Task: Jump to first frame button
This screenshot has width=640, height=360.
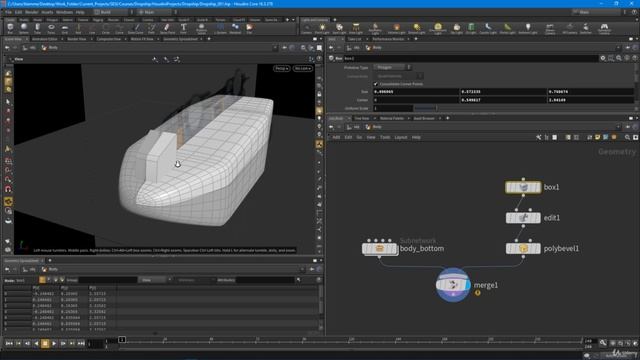Action: pyautogui.click(x=9, y=344)
